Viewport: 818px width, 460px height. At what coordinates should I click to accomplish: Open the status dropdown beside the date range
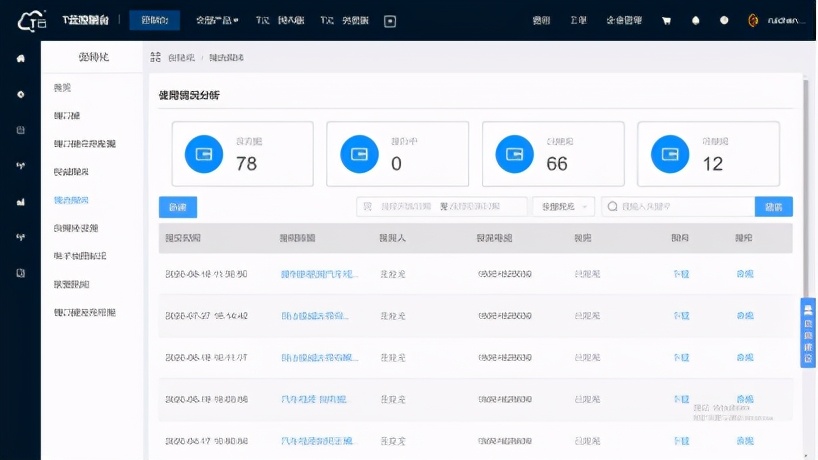(x=563, y=207)
